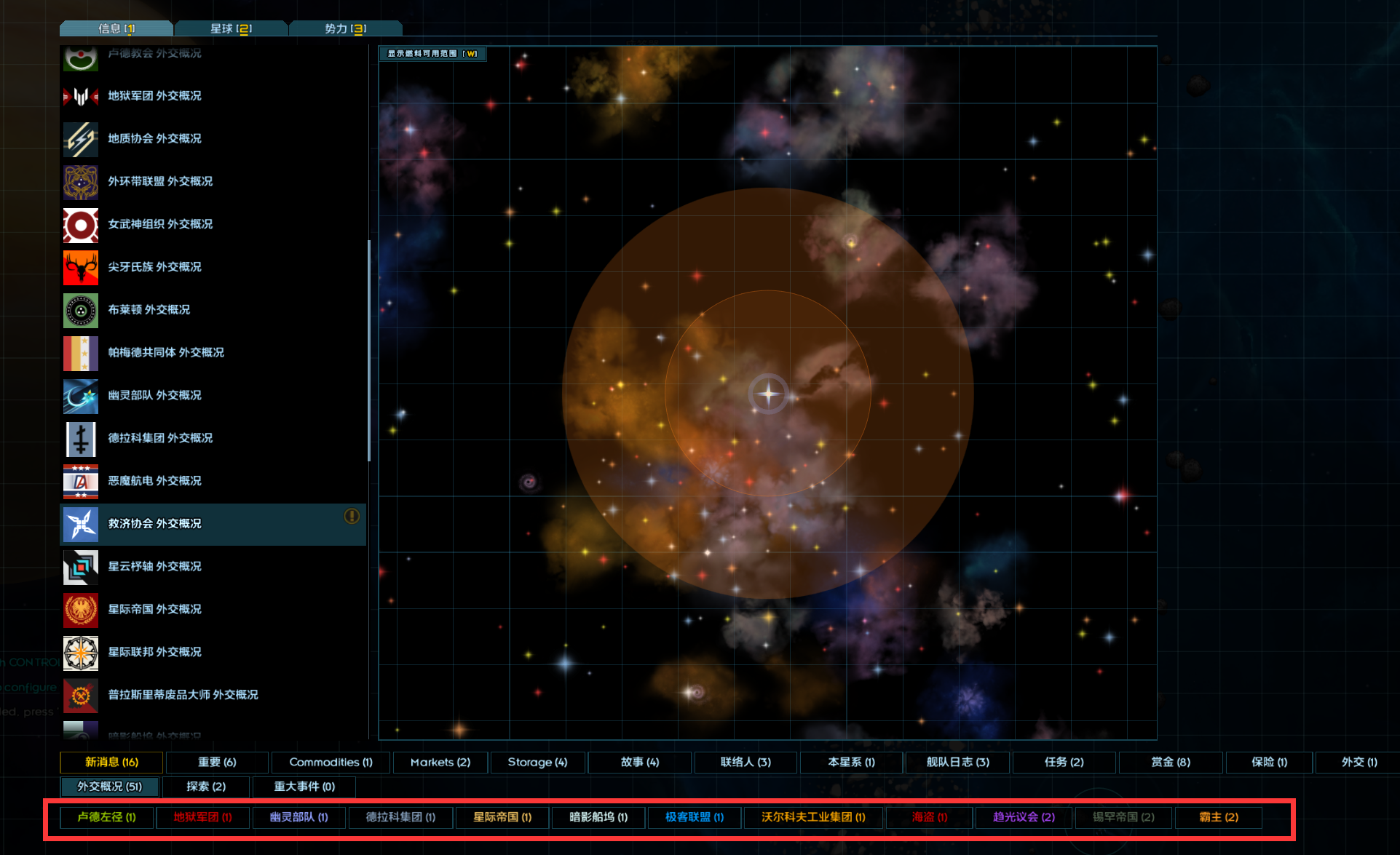This screenshot has width=1400, height=855.
Task: Open the 势力 tab
Action: (345, 28)
